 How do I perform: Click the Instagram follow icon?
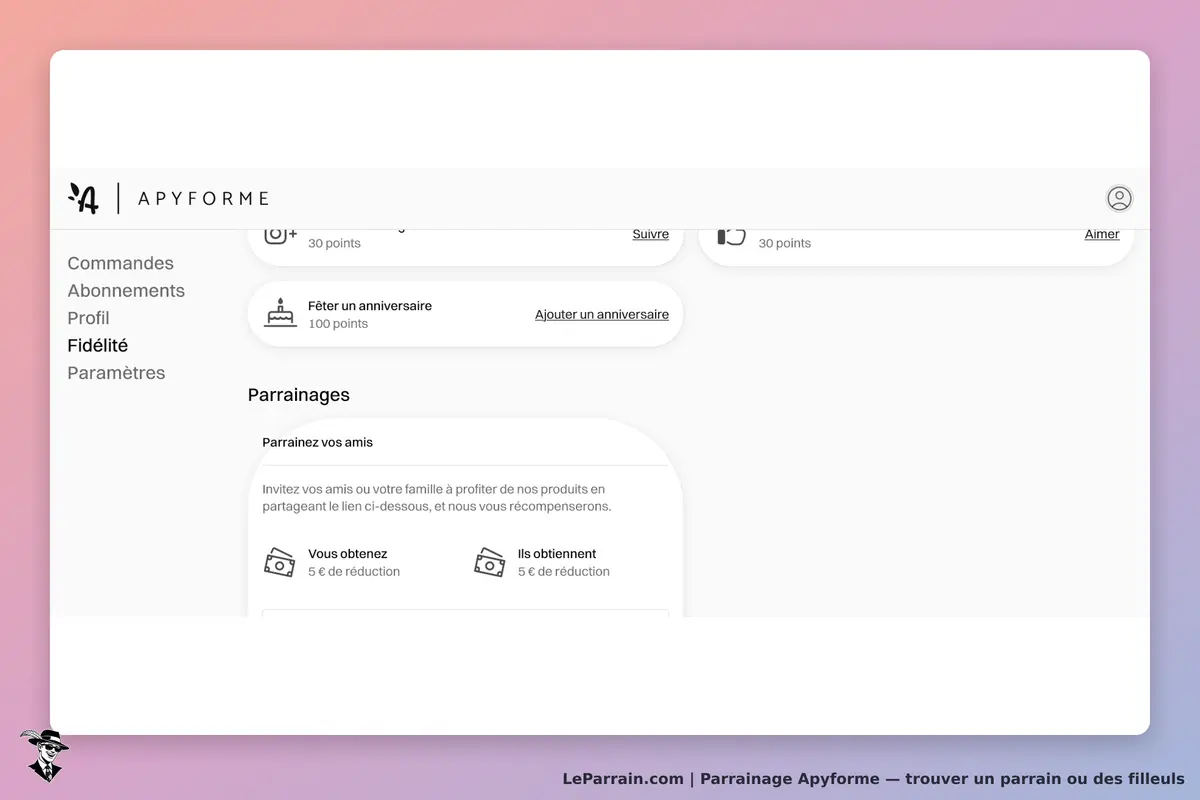click(x=280, y=236)
